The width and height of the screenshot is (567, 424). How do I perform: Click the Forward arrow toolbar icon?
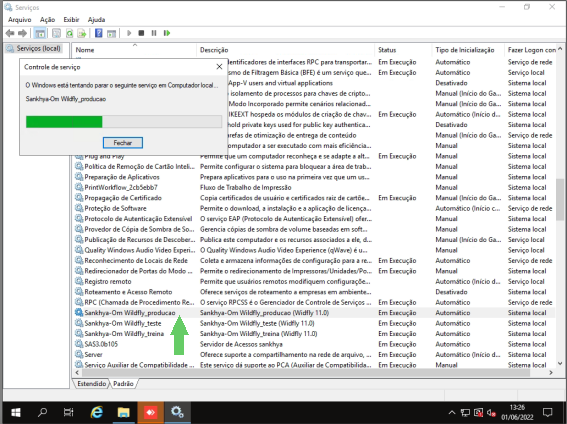tap(22, 33)
